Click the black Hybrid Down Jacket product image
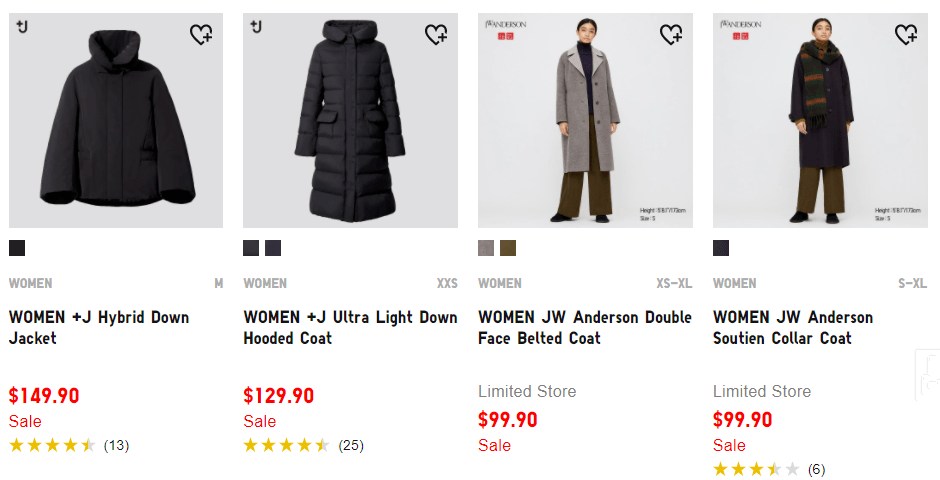This screenshot has height=480, width=940. pos(116,120)
